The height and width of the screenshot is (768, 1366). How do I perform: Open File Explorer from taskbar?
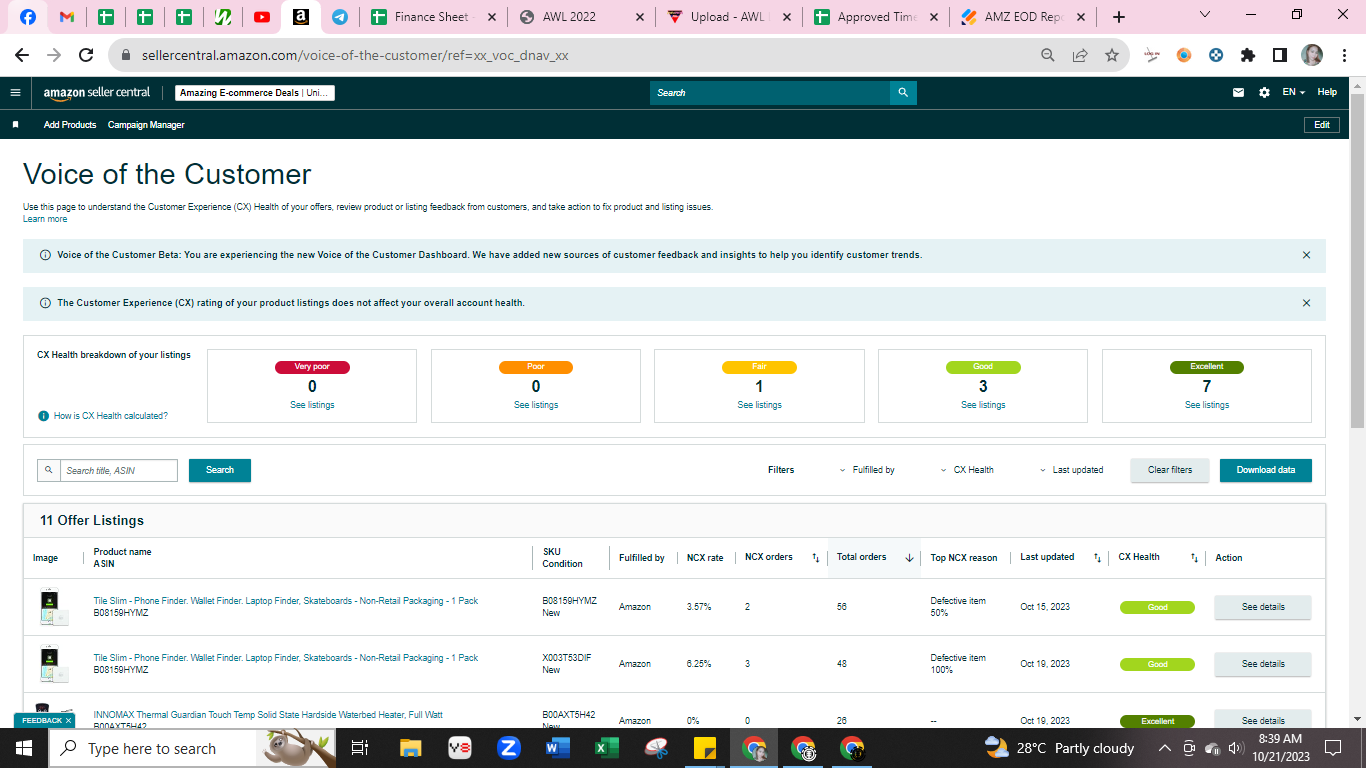click(410, 748)
